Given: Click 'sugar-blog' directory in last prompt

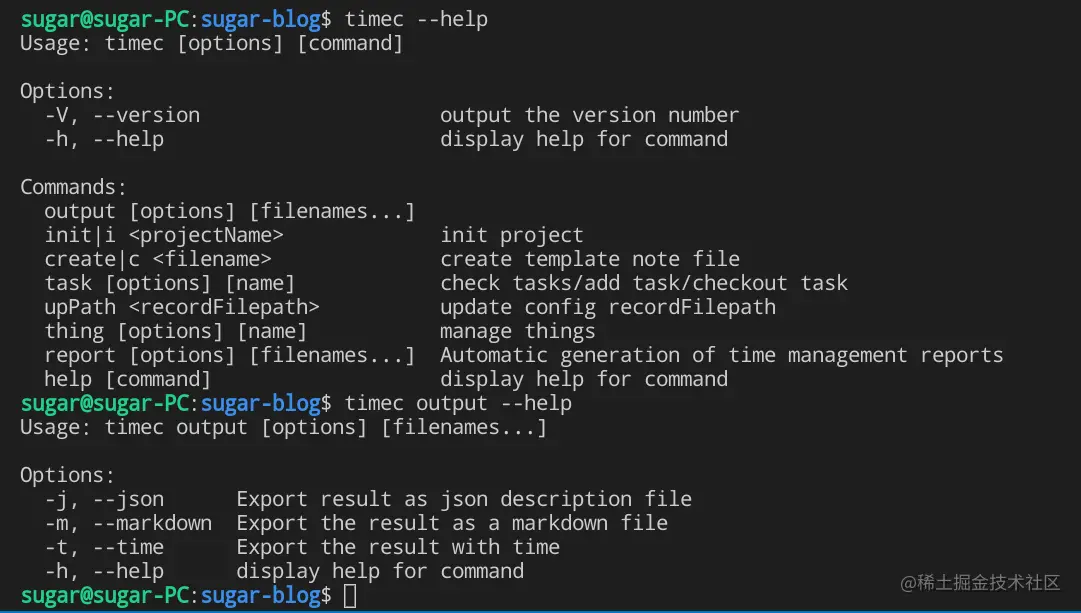Looking at the screenshot, I should (x=260, y=596).
